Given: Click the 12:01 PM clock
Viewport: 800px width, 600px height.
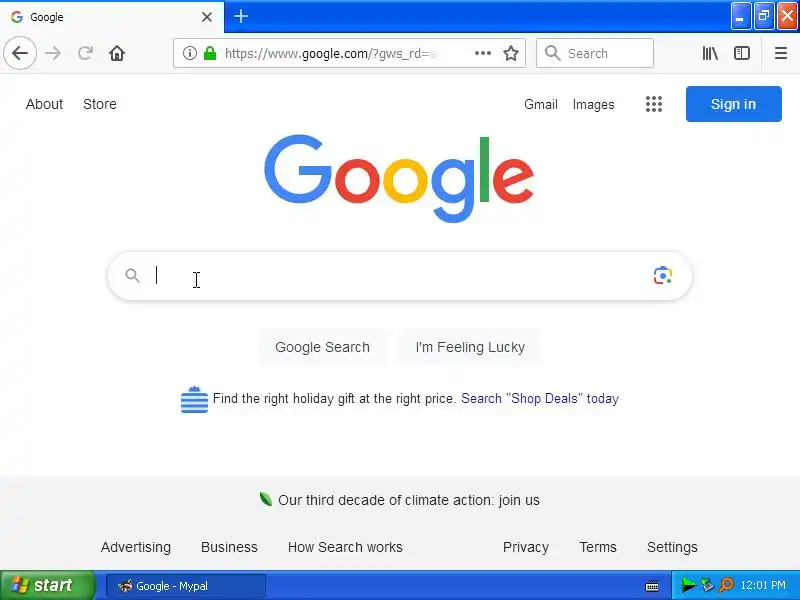Looking at the screenshot, I should 763,585.
